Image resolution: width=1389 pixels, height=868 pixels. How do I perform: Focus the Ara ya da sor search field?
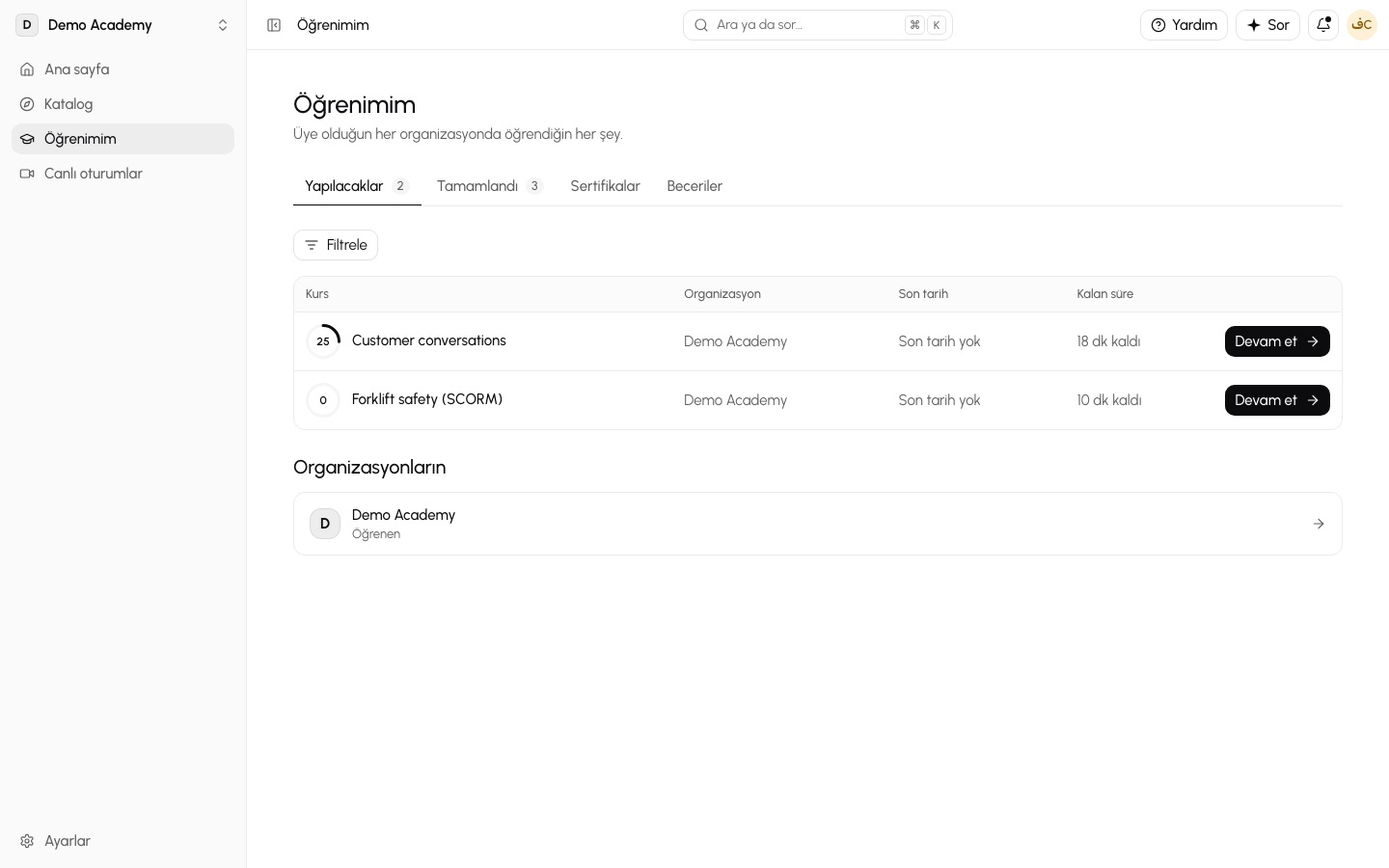(x=818, y=25)
